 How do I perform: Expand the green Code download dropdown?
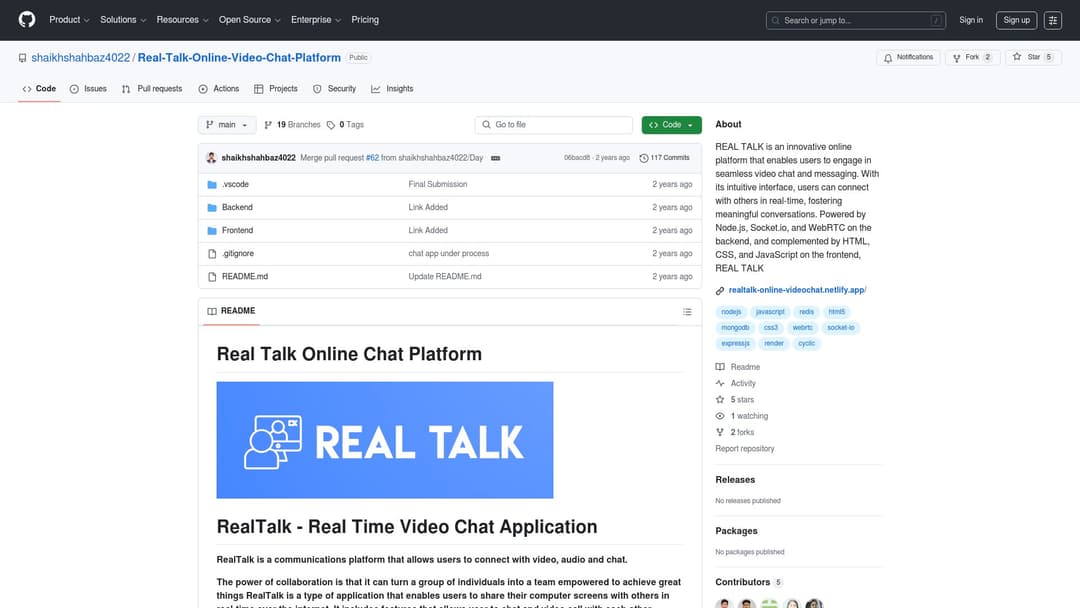click(x=672, y=125)
